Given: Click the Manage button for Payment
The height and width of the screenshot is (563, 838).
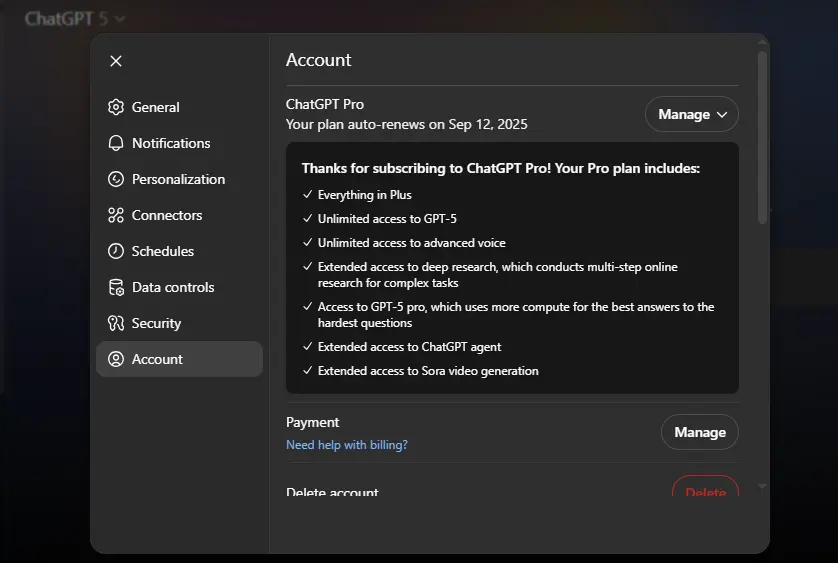Looking at the screenshot, I should point(700,432).
